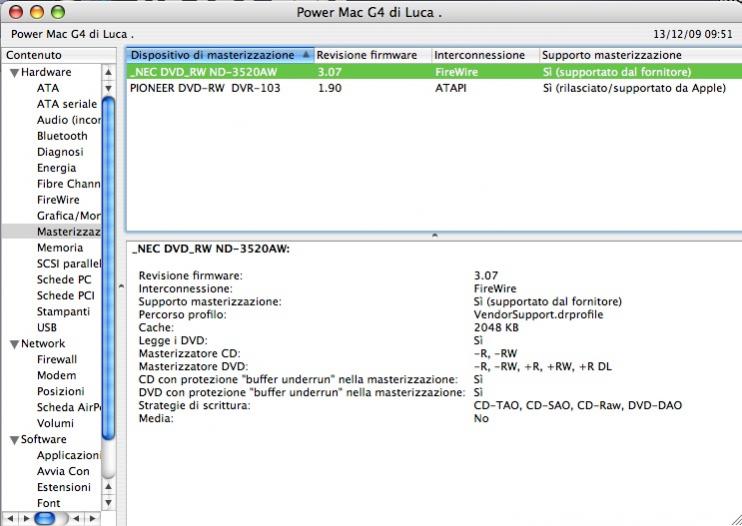This screenshot has width=742, height=526.
Task: Select Applicazioni under Software
Action: coord(69,456)
